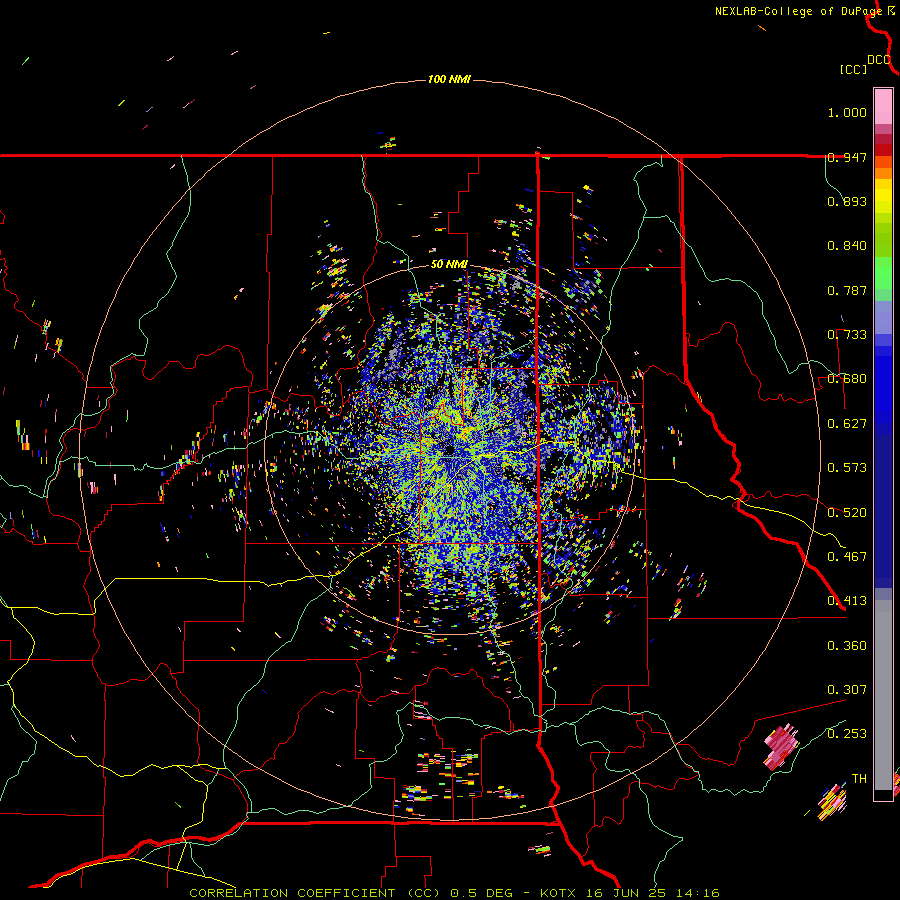
Task: Click the DCC label above the legend
Action: [879, 60]
